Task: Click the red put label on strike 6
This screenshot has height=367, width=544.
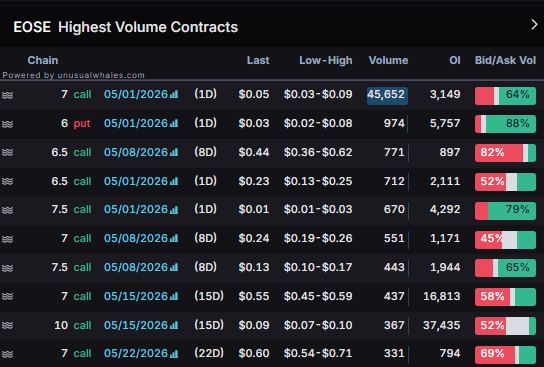Action: pyautogui.click(x=82, y=123)
